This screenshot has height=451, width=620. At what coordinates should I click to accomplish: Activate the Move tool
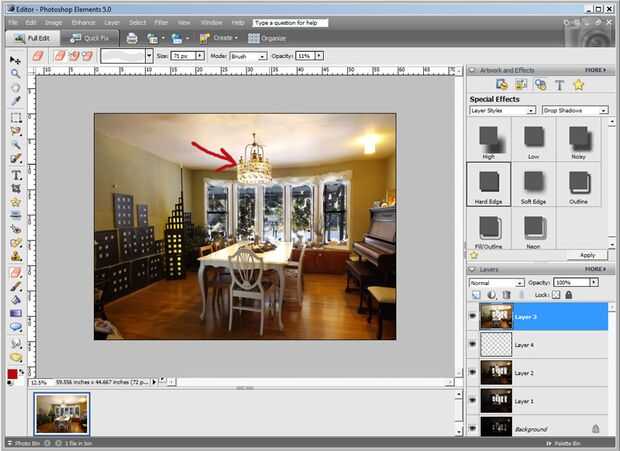click(x=16, y=60)
